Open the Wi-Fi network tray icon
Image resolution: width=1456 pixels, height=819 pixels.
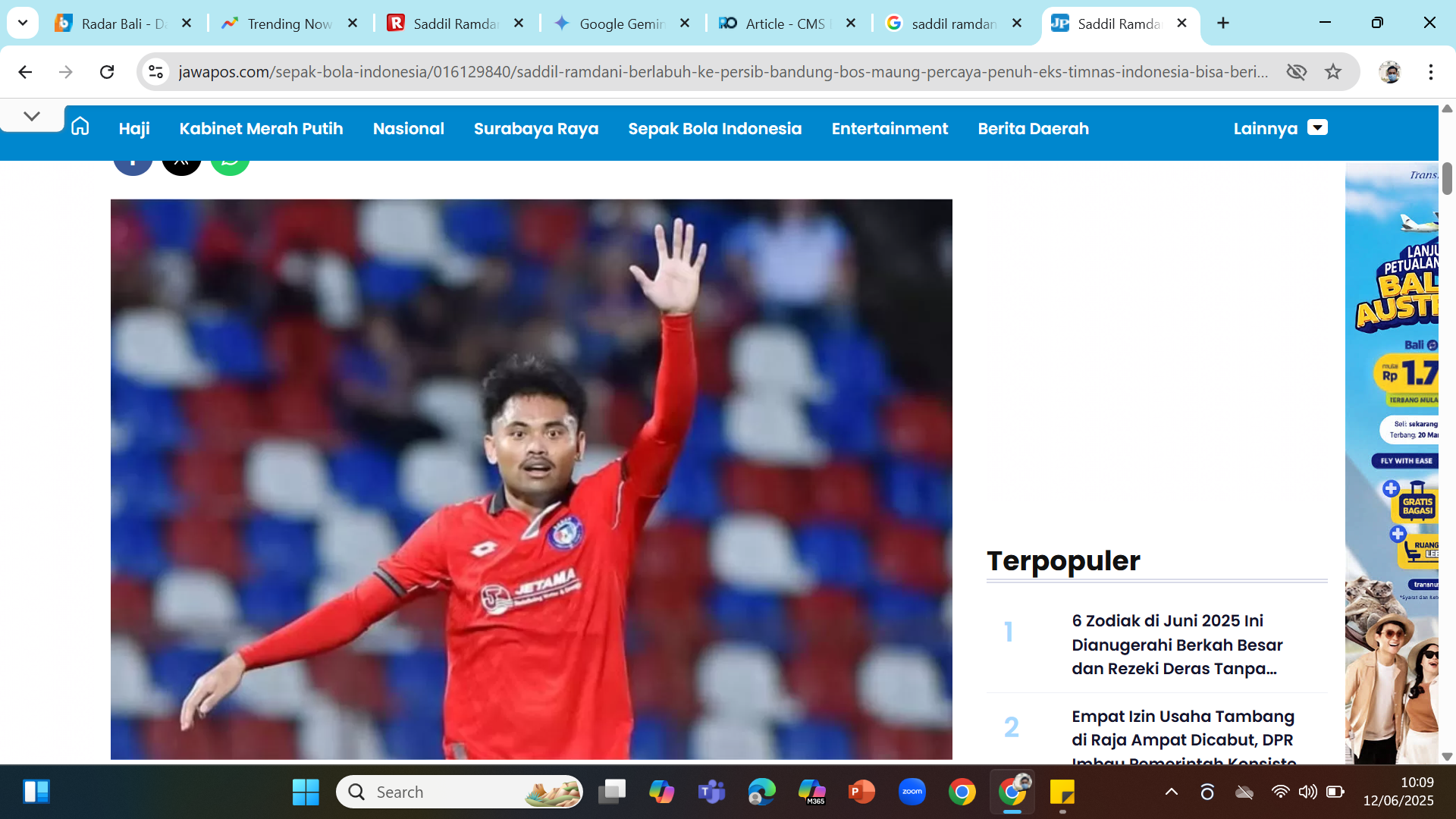tap(1281, 792)
